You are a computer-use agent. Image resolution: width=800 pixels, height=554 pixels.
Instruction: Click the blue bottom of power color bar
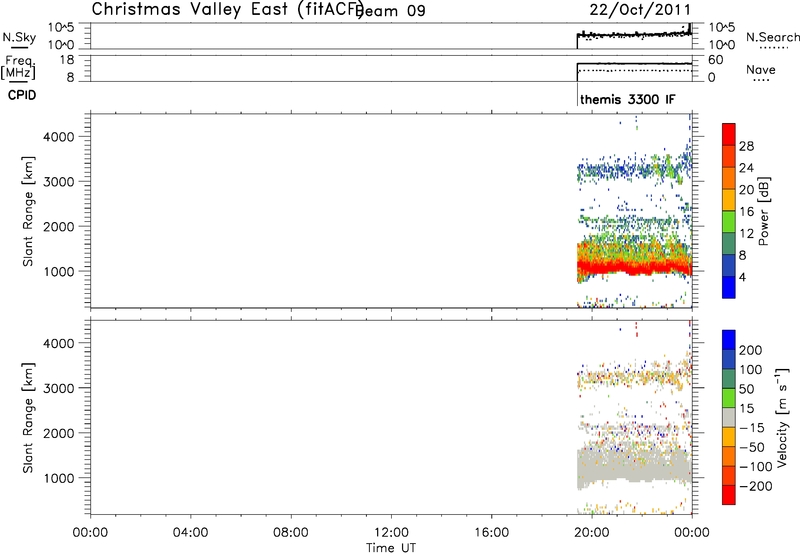click(729, 287)
